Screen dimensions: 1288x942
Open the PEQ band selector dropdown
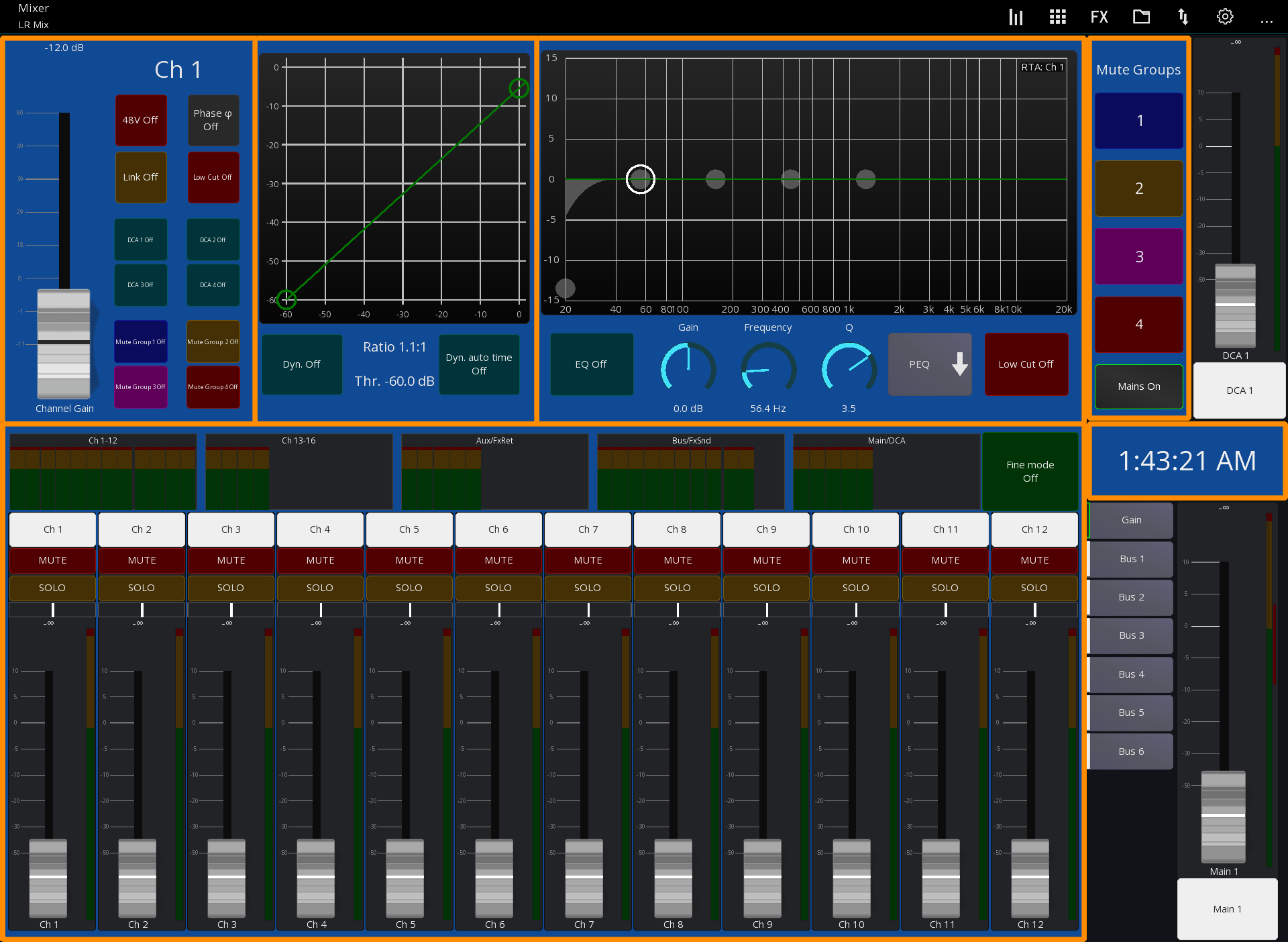[x=930, y=364]
